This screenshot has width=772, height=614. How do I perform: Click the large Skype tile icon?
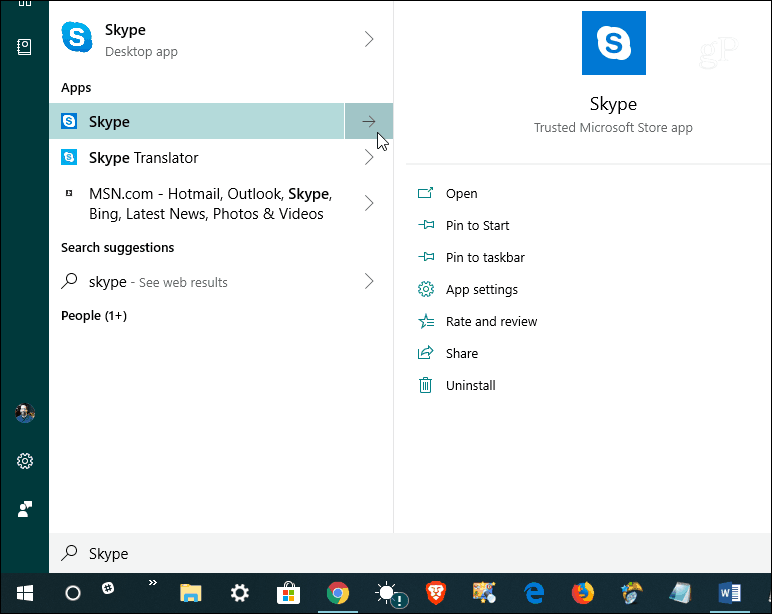pyautogui.click(x=613, y=43)
